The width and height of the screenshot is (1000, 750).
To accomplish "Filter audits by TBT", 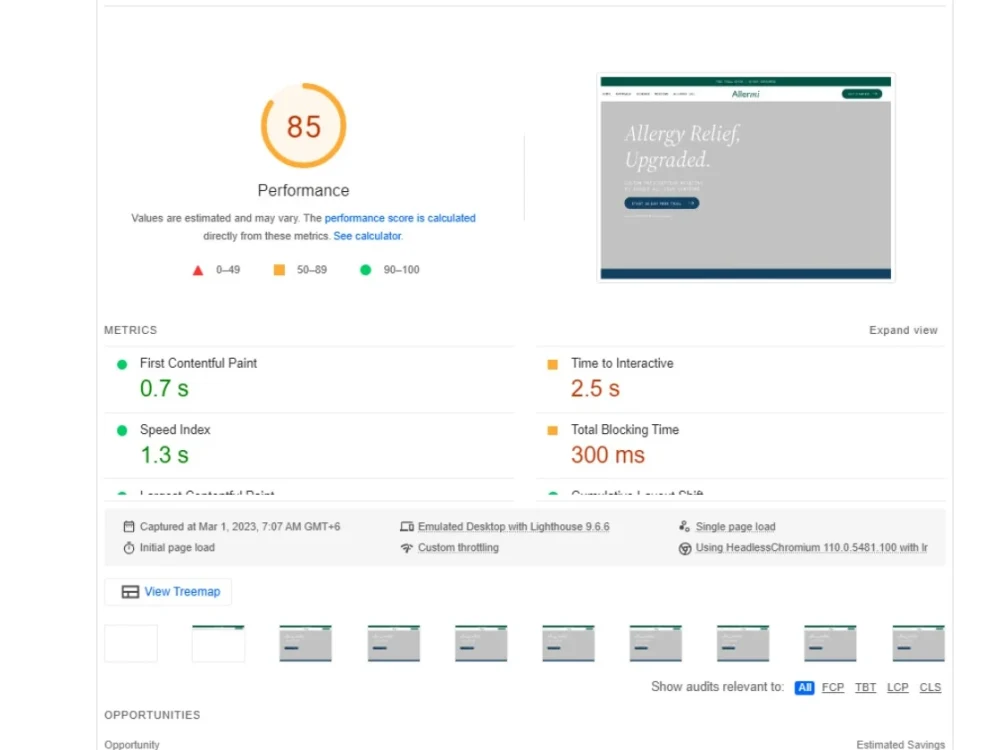I will pos(865,688).
